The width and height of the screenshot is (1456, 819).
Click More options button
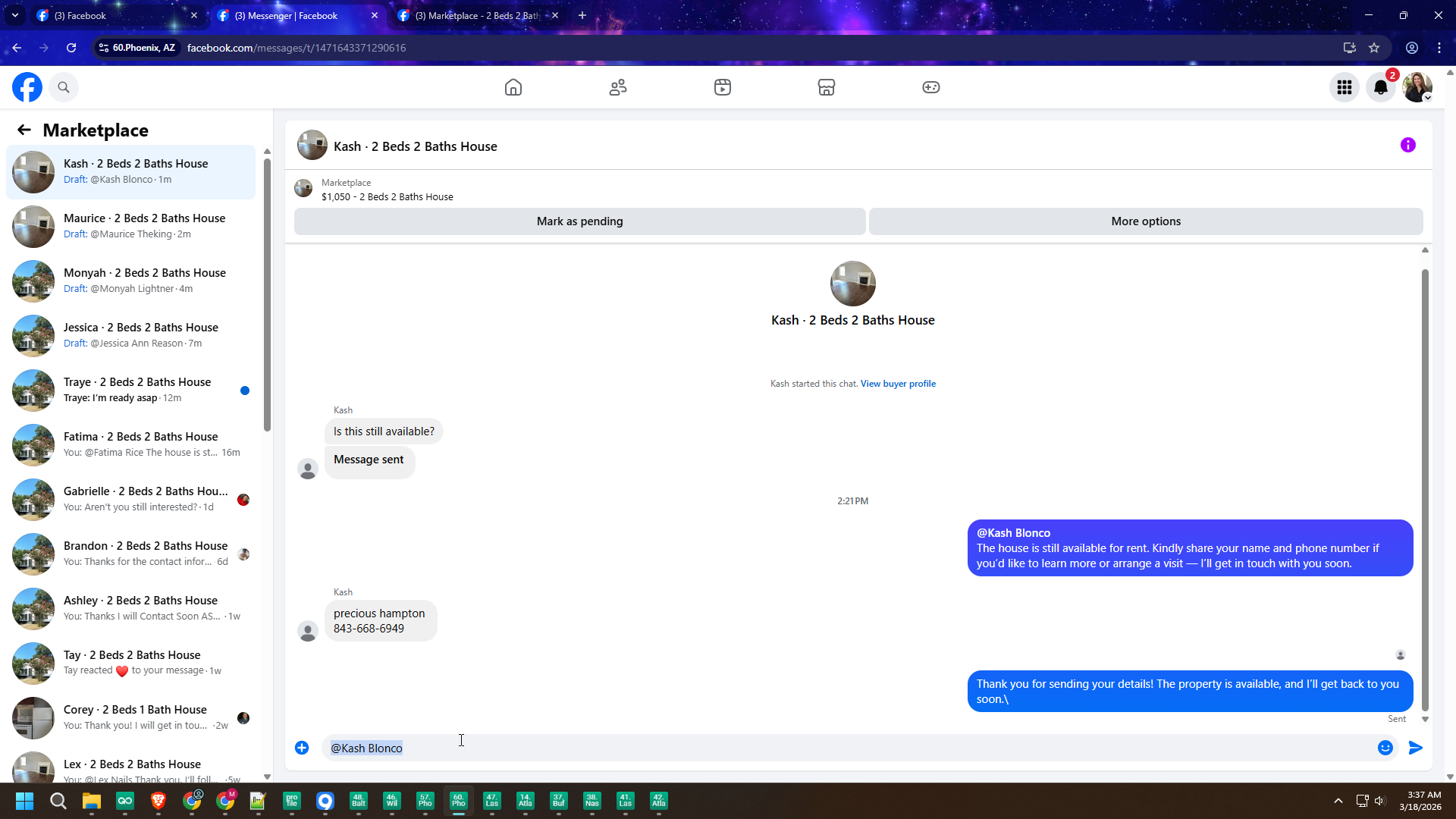point(1146,221)
